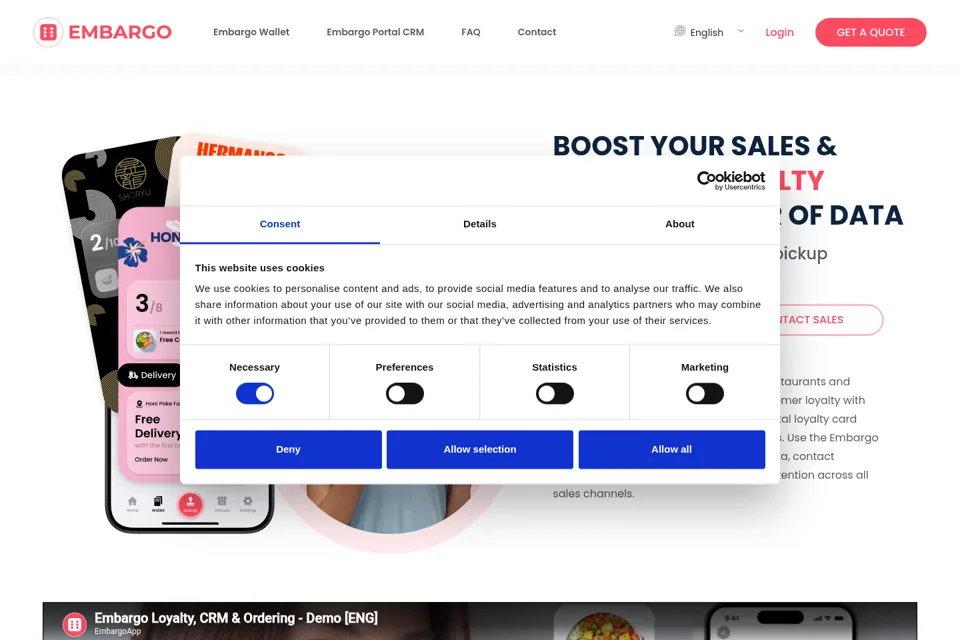This screenshot has height=640, width=960.
Task: Tap the Settings gear in phone mockup
Action: point(248,503)
